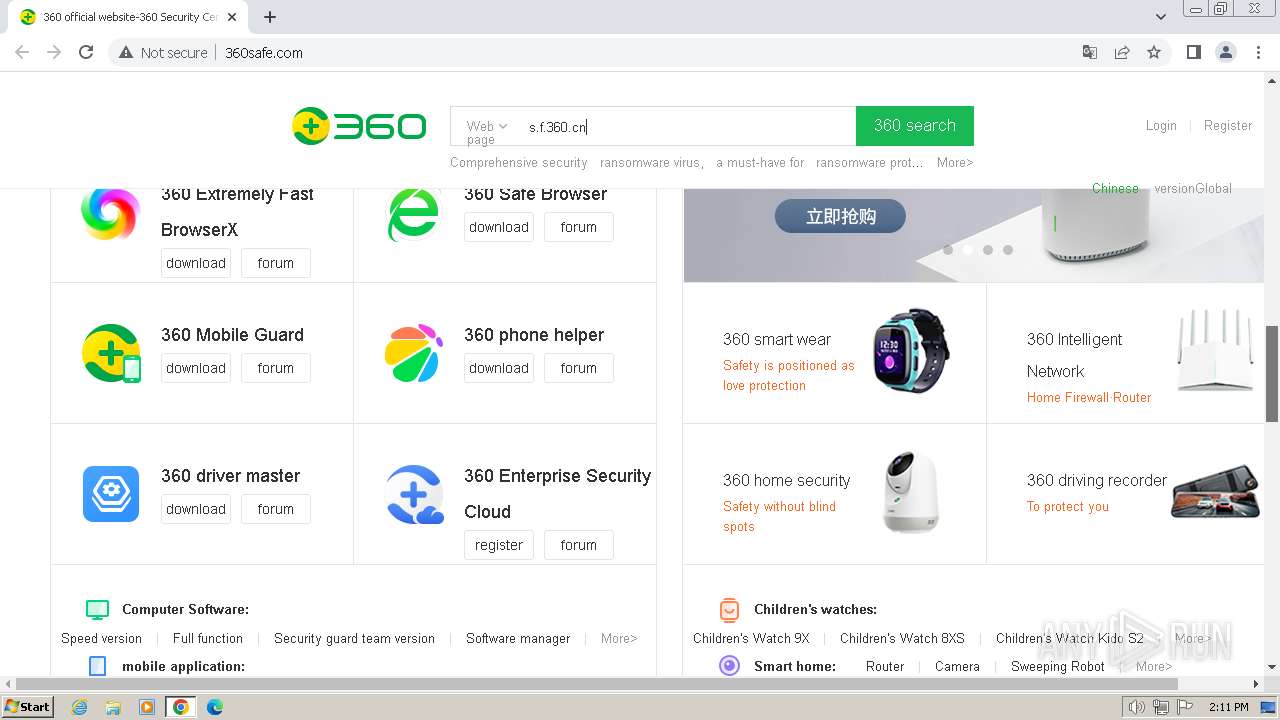Download 360 driver master
This screenshot has width=1280, height=720.
coord(196,509)
